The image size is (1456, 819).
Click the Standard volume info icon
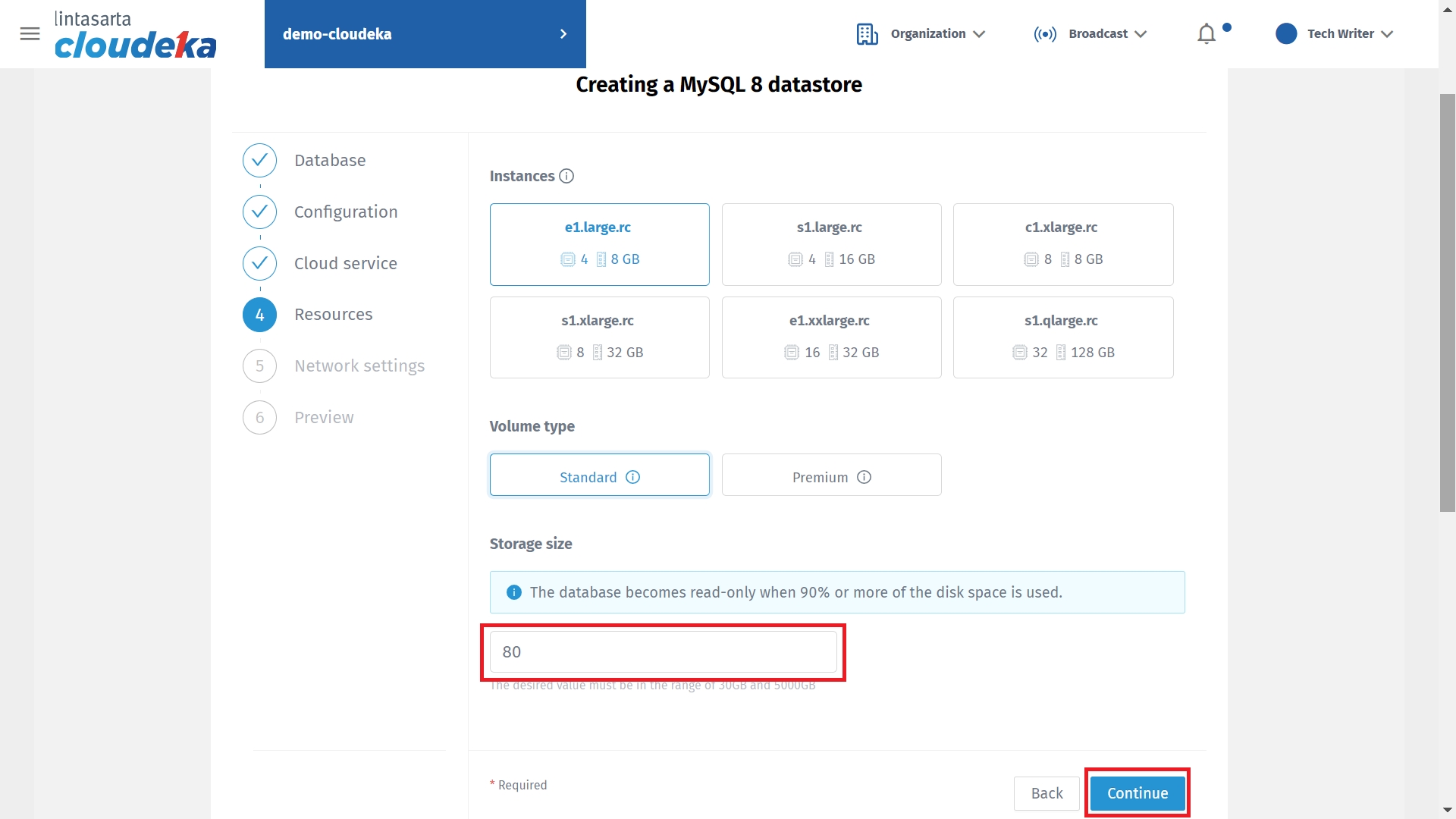633,477
